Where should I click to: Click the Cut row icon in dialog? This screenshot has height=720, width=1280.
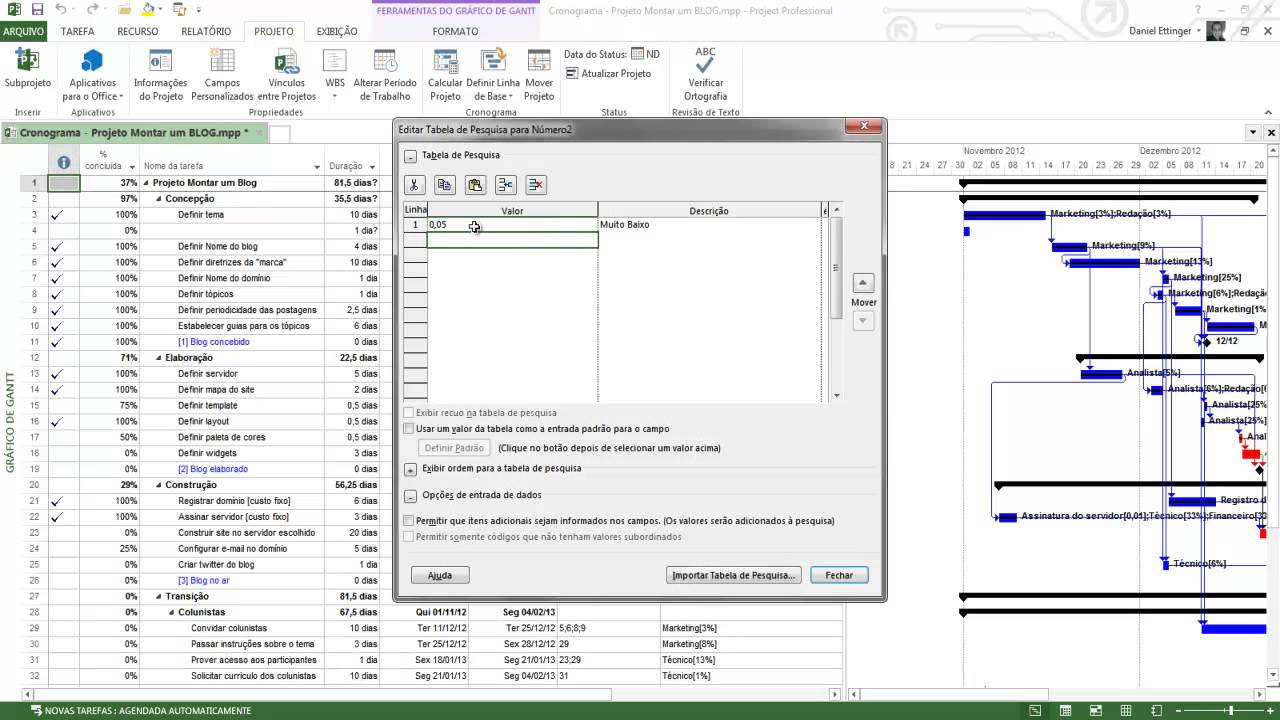[x=414, y=185]
